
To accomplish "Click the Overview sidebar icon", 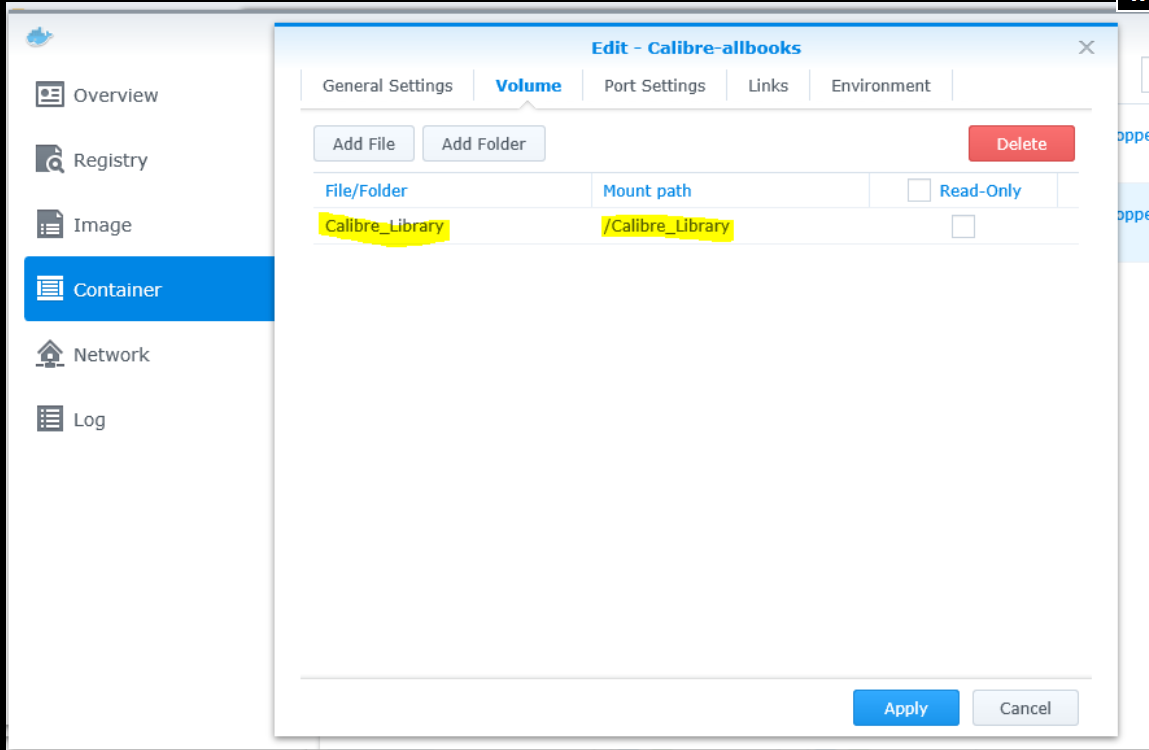I will 50,95.
